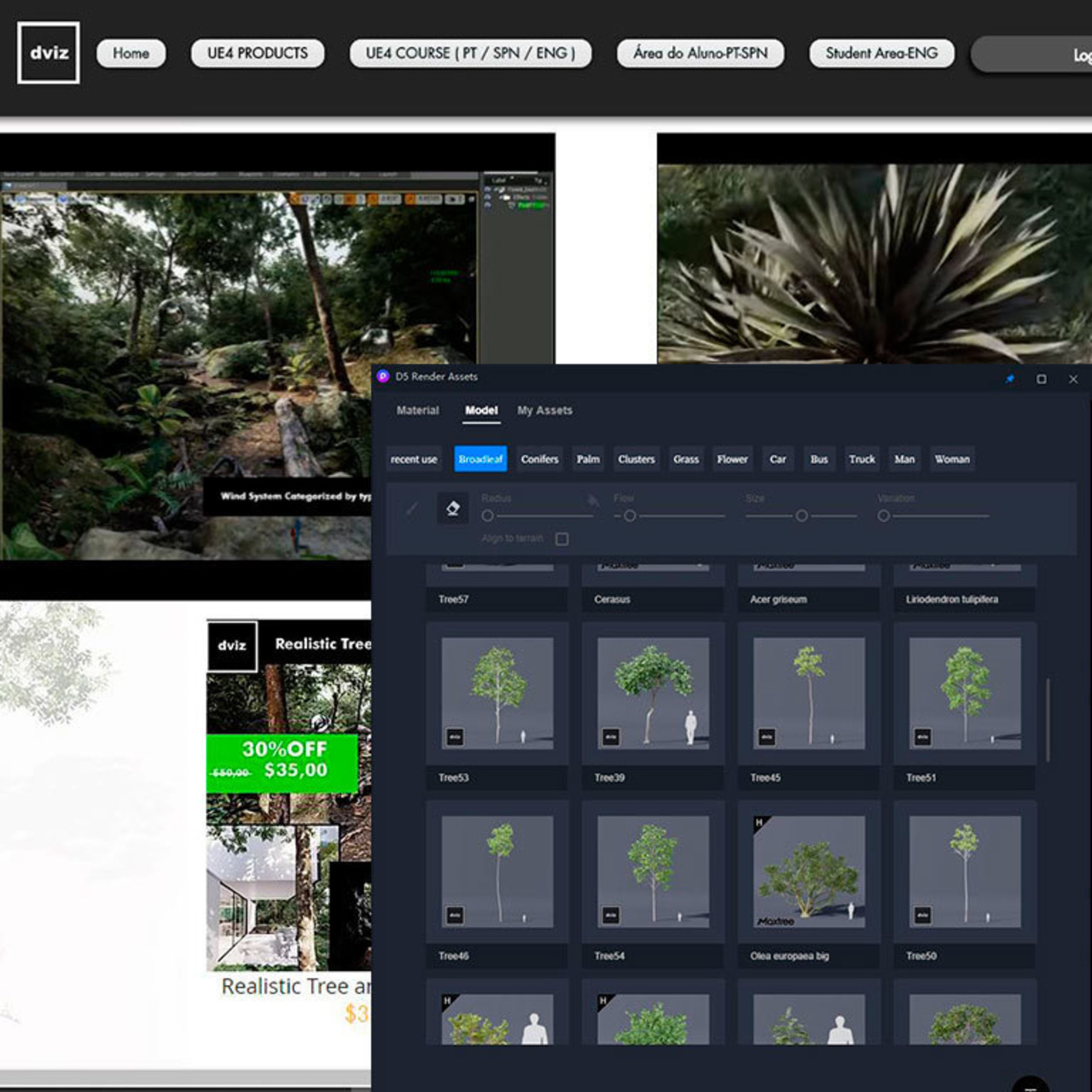Pick the Tree54 model thumbnail

pyautogui.click(x=653, y=871)
